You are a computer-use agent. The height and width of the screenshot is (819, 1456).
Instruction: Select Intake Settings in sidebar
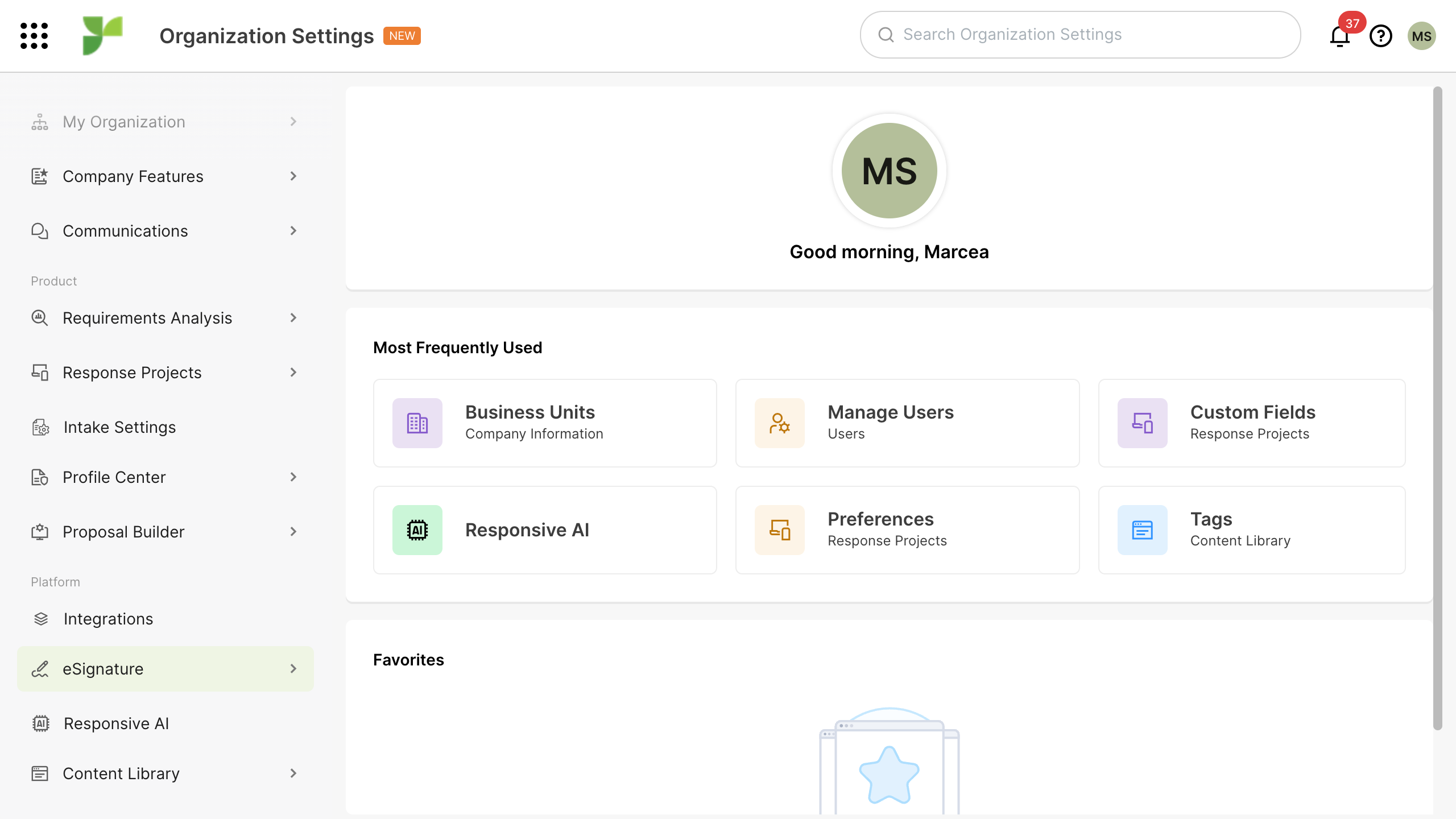tap(119, 427)
